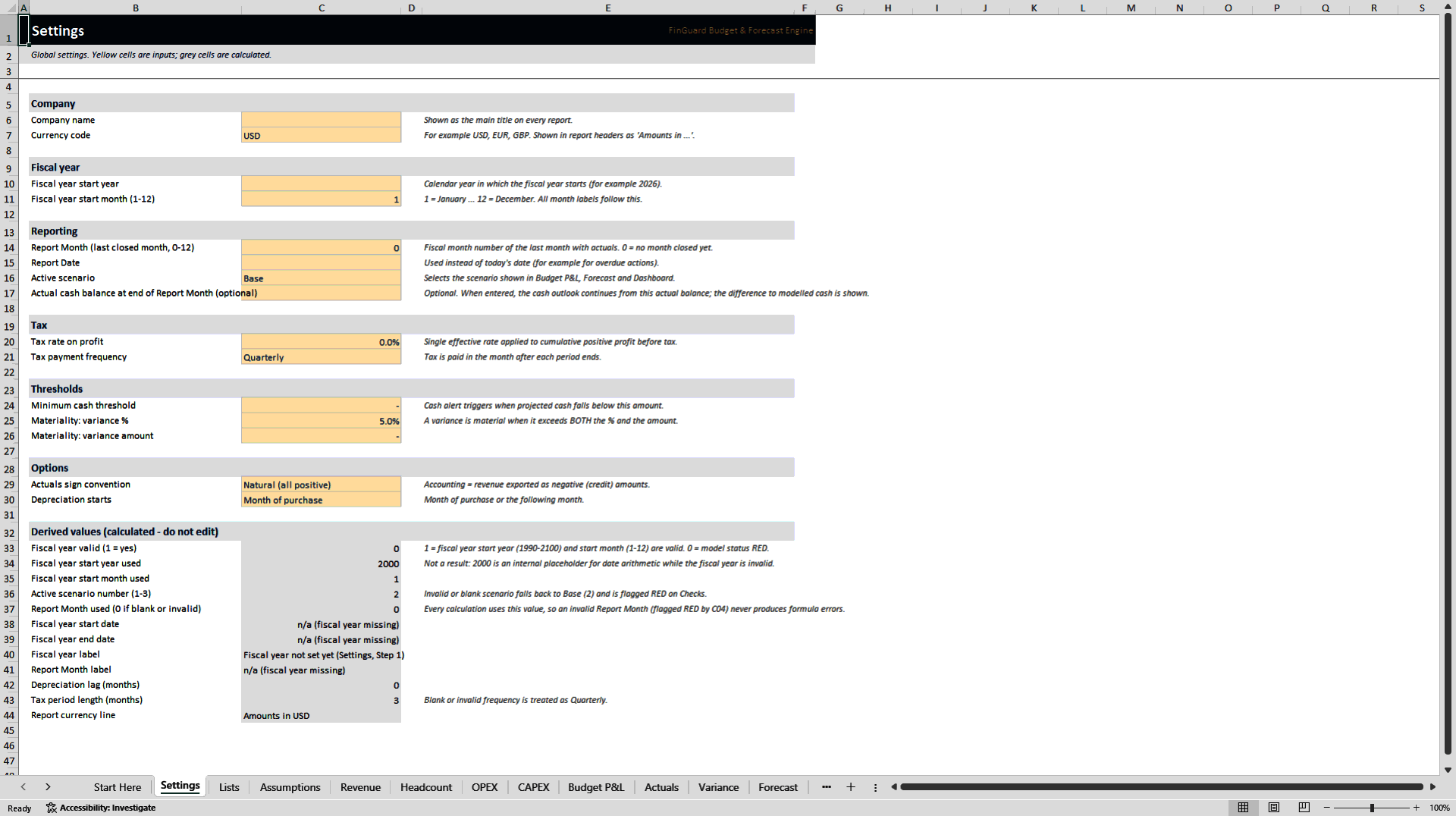Open the OPEX sheet tab
1456x816 pixels.
485,787
